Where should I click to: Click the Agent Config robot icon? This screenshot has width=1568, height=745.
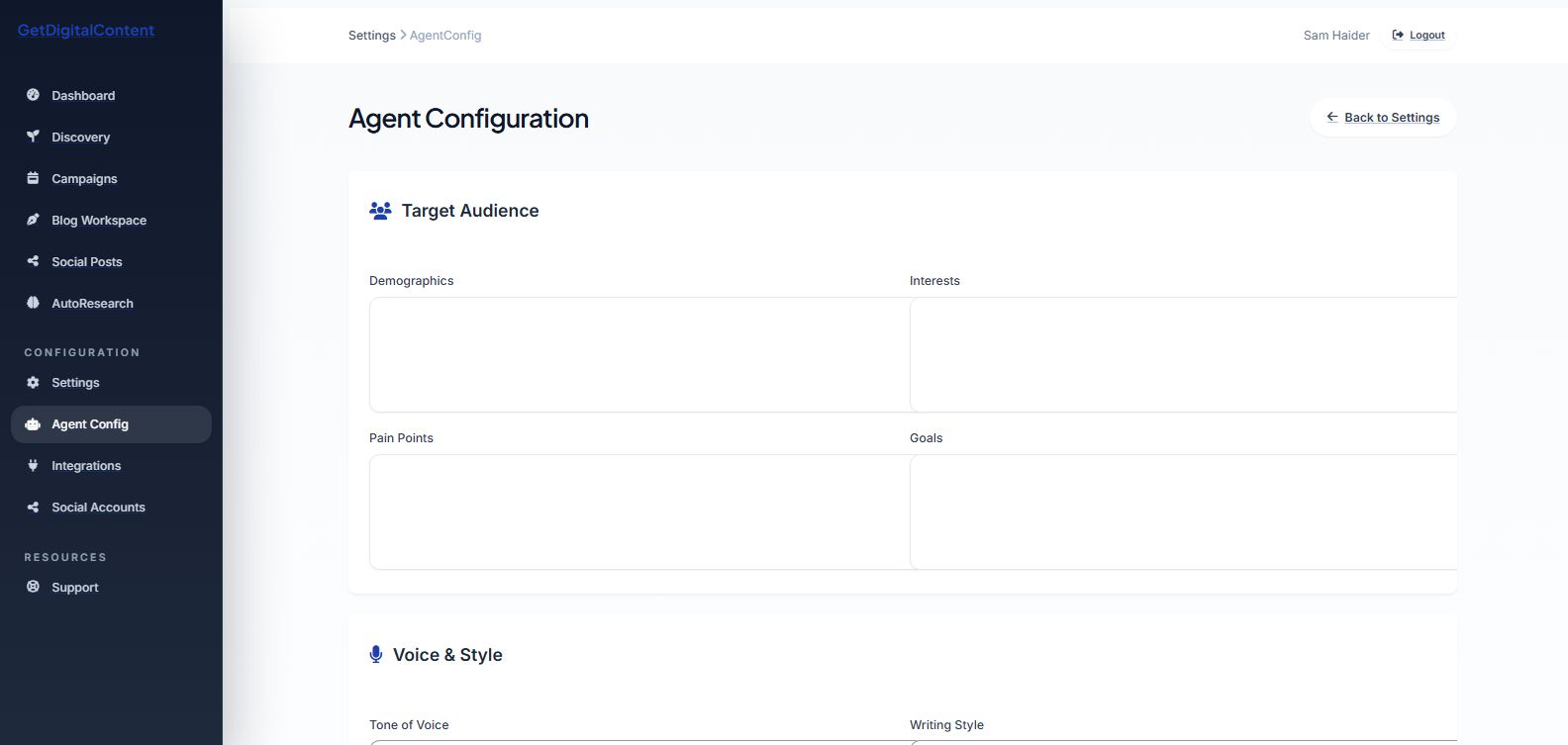pyautogui.click(x=33, y=423)
